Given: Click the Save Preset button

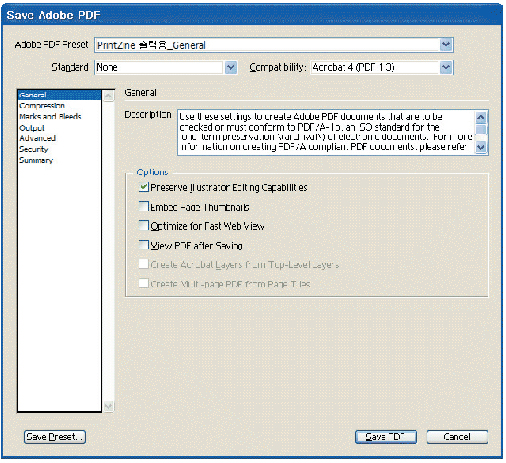Looking at the screenshot, I should [x=55, y=437].
